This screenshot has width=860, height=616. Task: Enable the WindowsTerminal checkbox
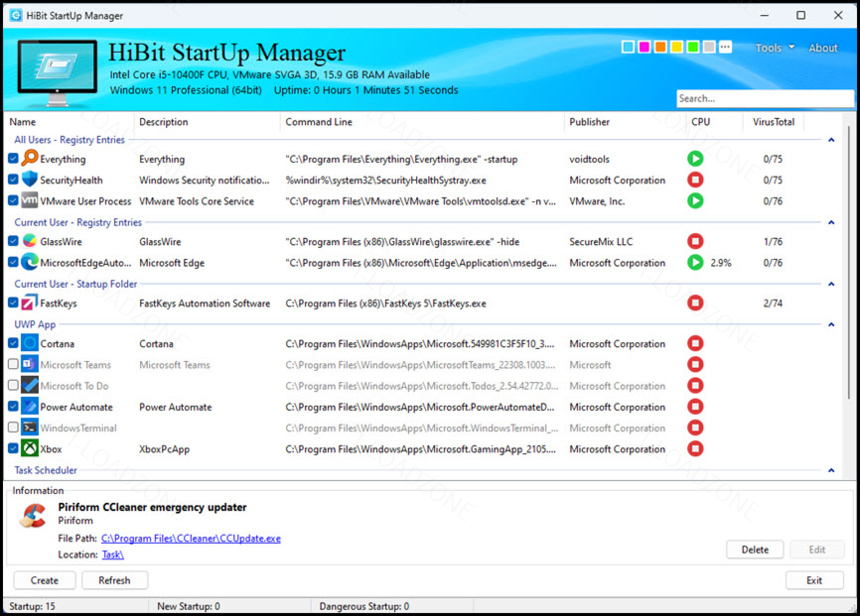click(x=13, y=427)
